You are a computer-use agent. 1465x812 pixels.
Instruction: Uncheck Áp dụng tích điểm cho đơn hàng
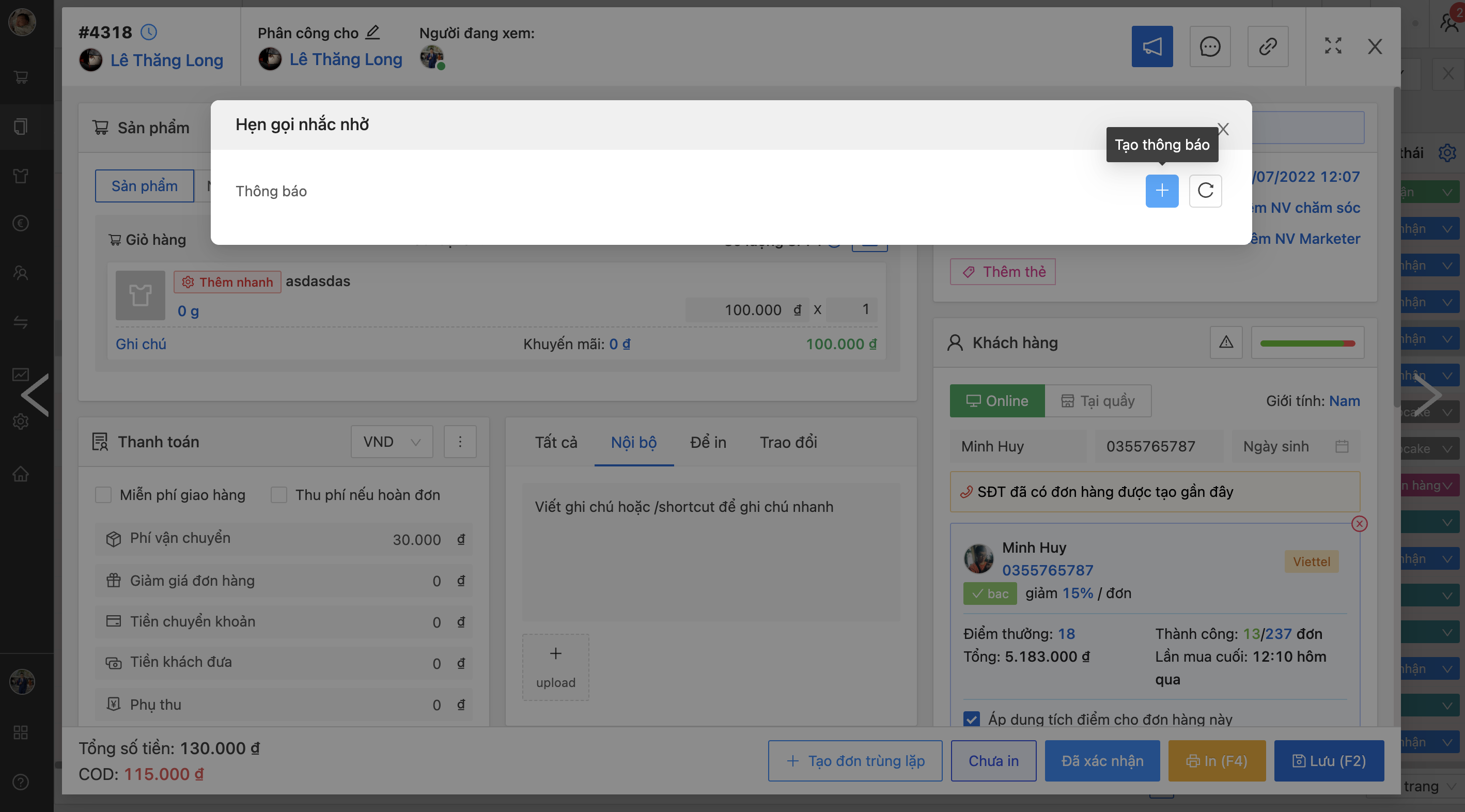pyautogui.click(x=971, y=720)
